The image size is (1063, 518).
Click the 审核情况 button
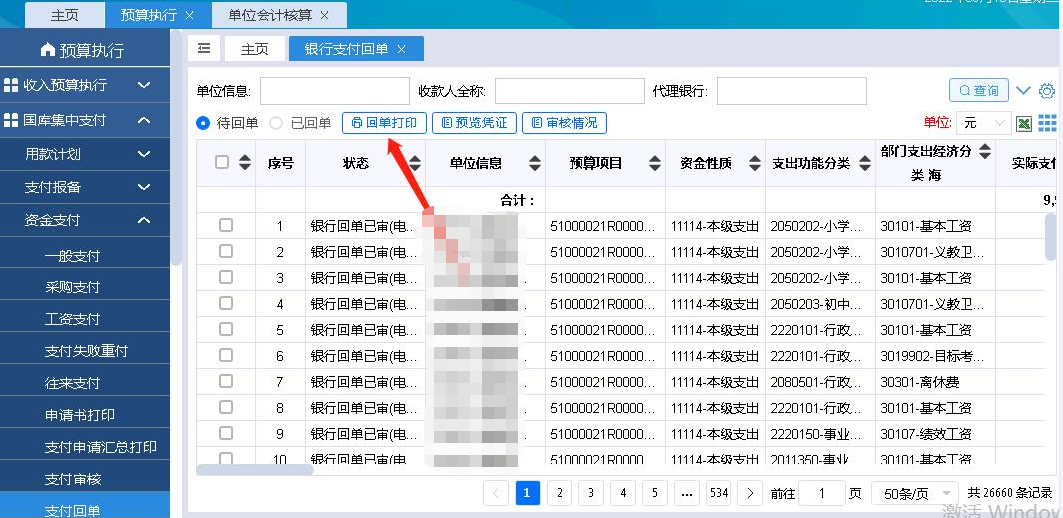(564, 123)
